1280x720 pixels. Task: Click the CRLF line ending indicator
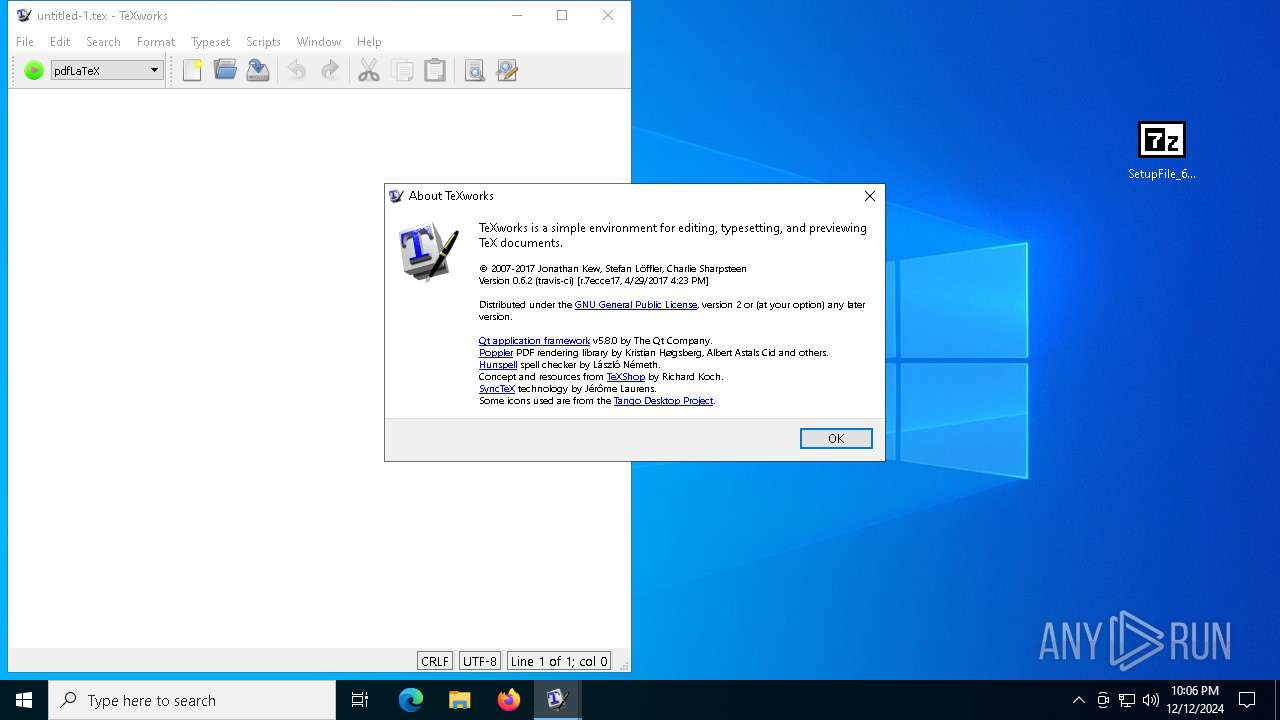[x=435, y=661]
